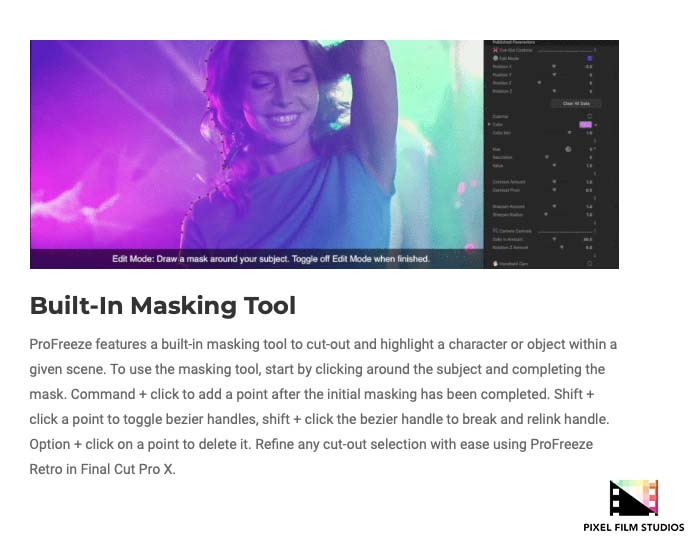This screenshot has height=538, width=693.
Task: Click the Hue dial control
Action: click(x=568, y=149)
